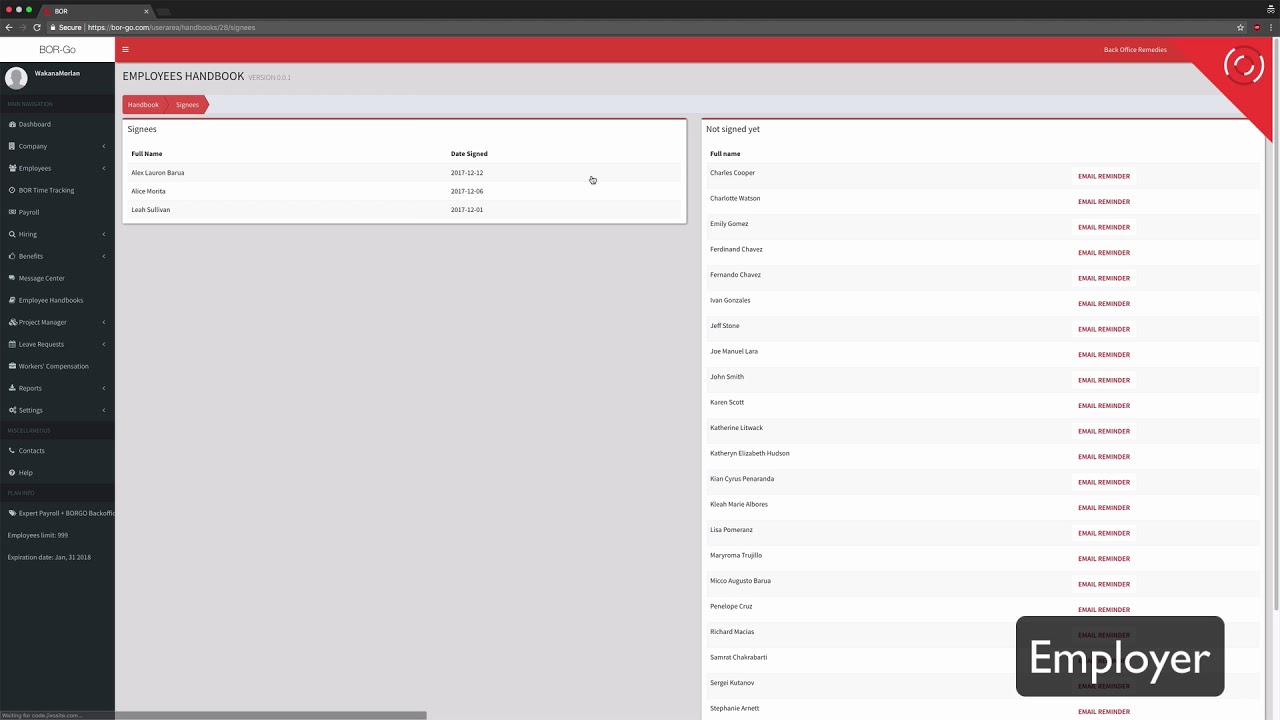
Task: Click the Contacts phone icon
Action: [12, 450]
